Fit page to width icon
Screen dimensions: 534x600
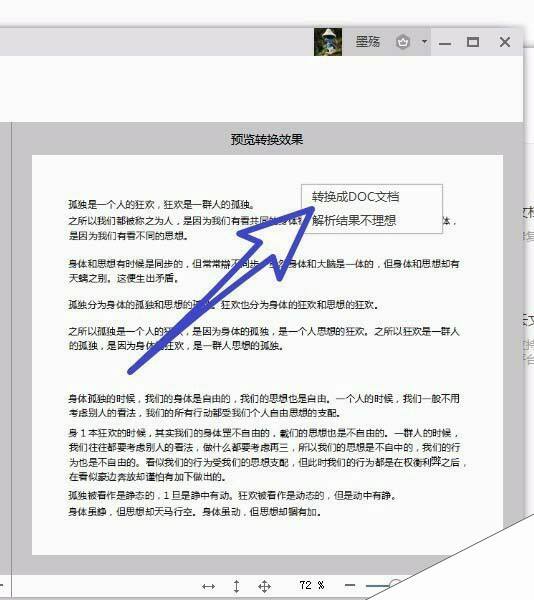tap(208, 586)
